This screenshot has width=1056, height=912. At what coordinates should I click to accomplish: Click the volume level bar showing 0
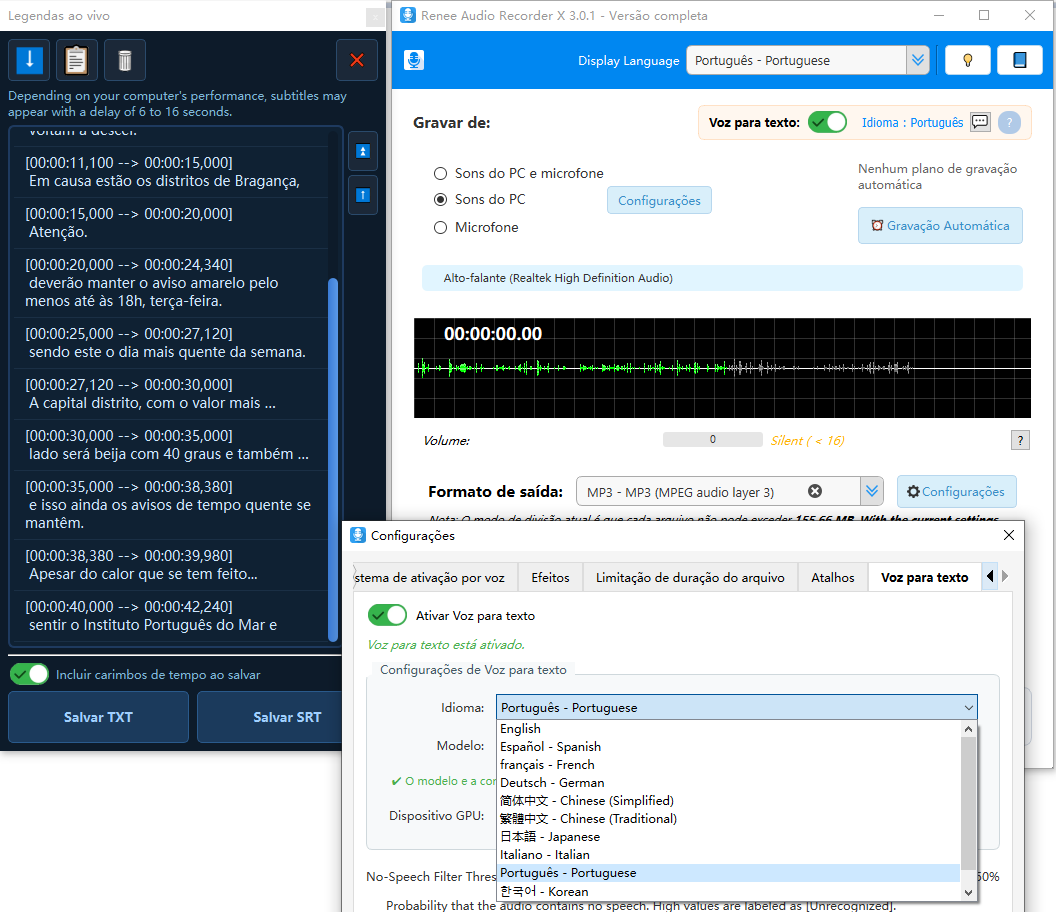point(713,440)
